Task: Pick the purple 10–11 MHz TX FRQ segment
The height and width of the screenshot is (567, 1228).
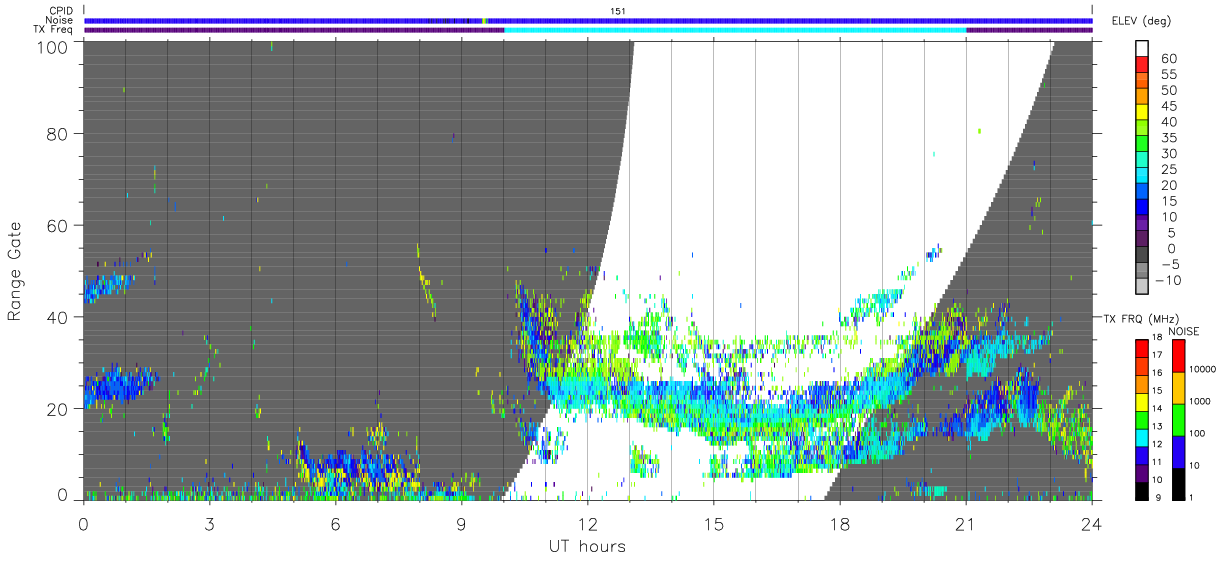Action: [1141, 471]
